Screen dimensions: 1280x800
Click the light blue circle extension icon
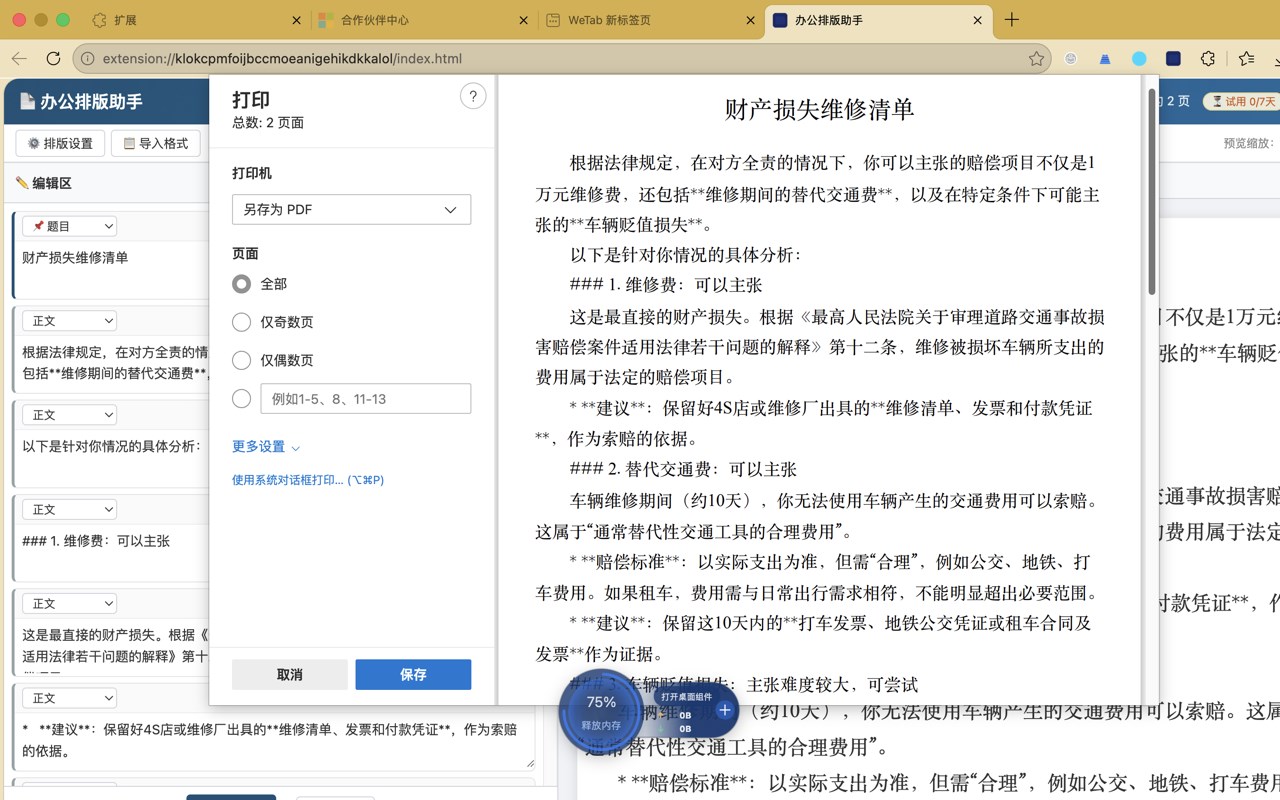(x=1139, y=59)
